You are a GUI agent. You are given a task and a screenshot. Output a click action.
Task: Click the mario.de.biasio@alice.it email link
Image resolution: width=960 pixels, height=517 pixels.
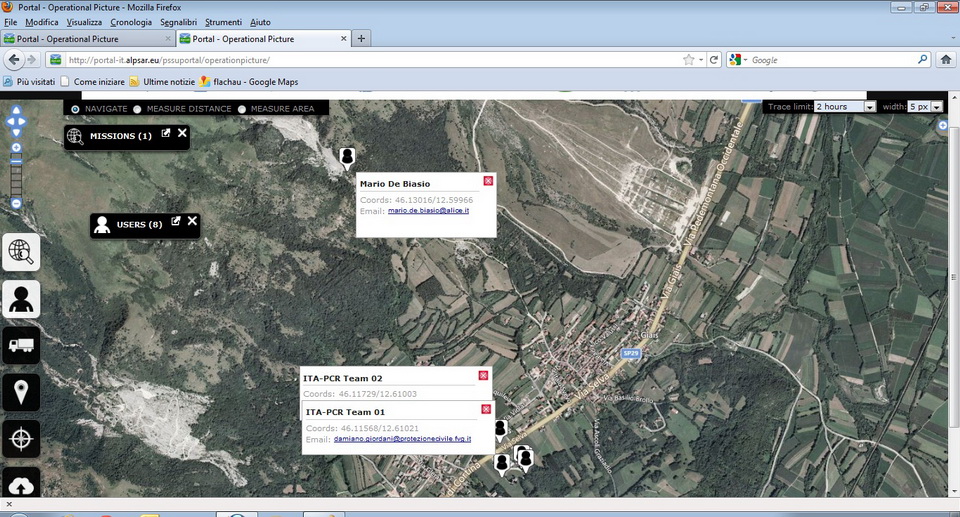click(428, 211)
